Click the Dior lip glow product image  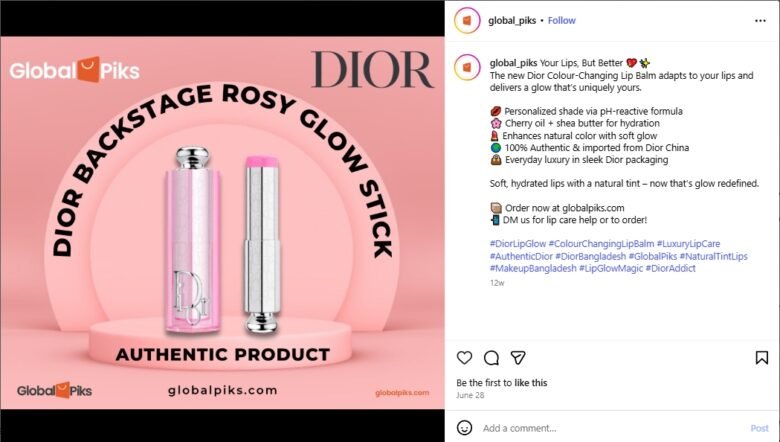(222, 222)
